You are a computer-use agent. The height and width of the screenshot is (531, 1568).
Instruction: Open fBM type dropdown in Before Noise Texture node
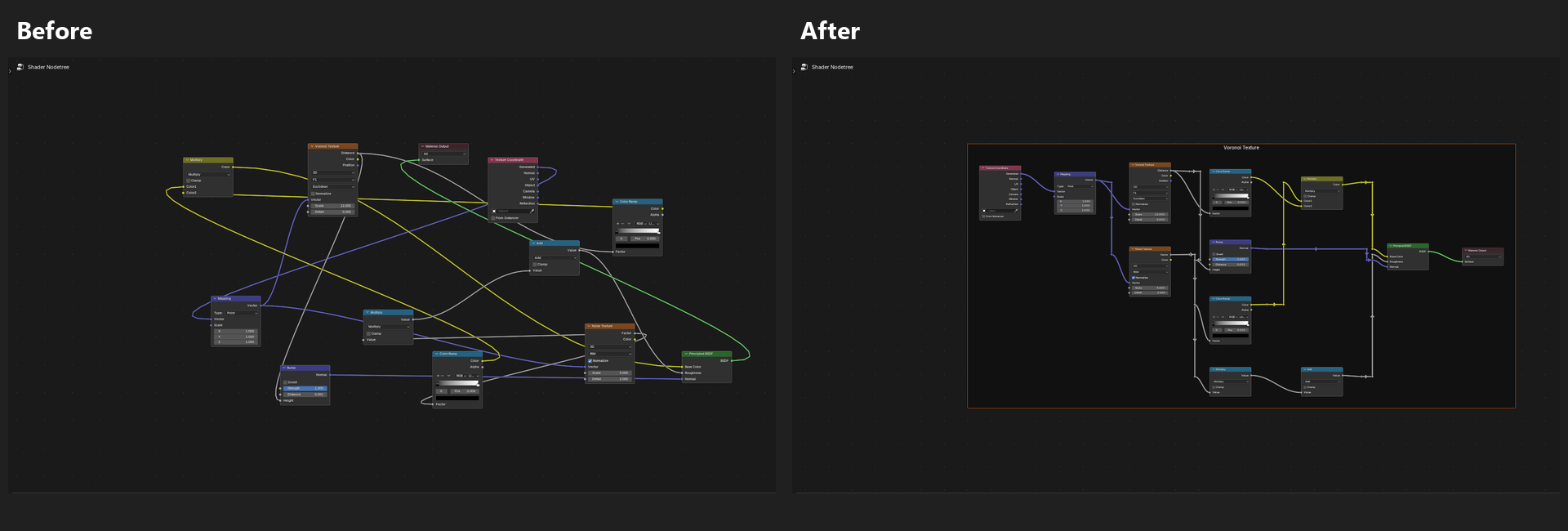[x=610, y=354]
